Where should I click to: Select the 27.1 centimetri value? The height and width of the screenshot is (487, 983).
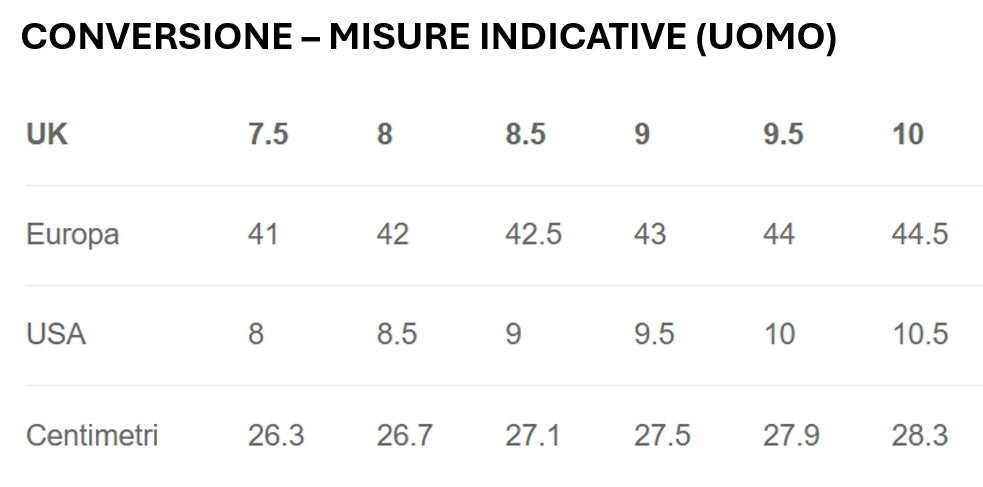[x=532, y=435]
